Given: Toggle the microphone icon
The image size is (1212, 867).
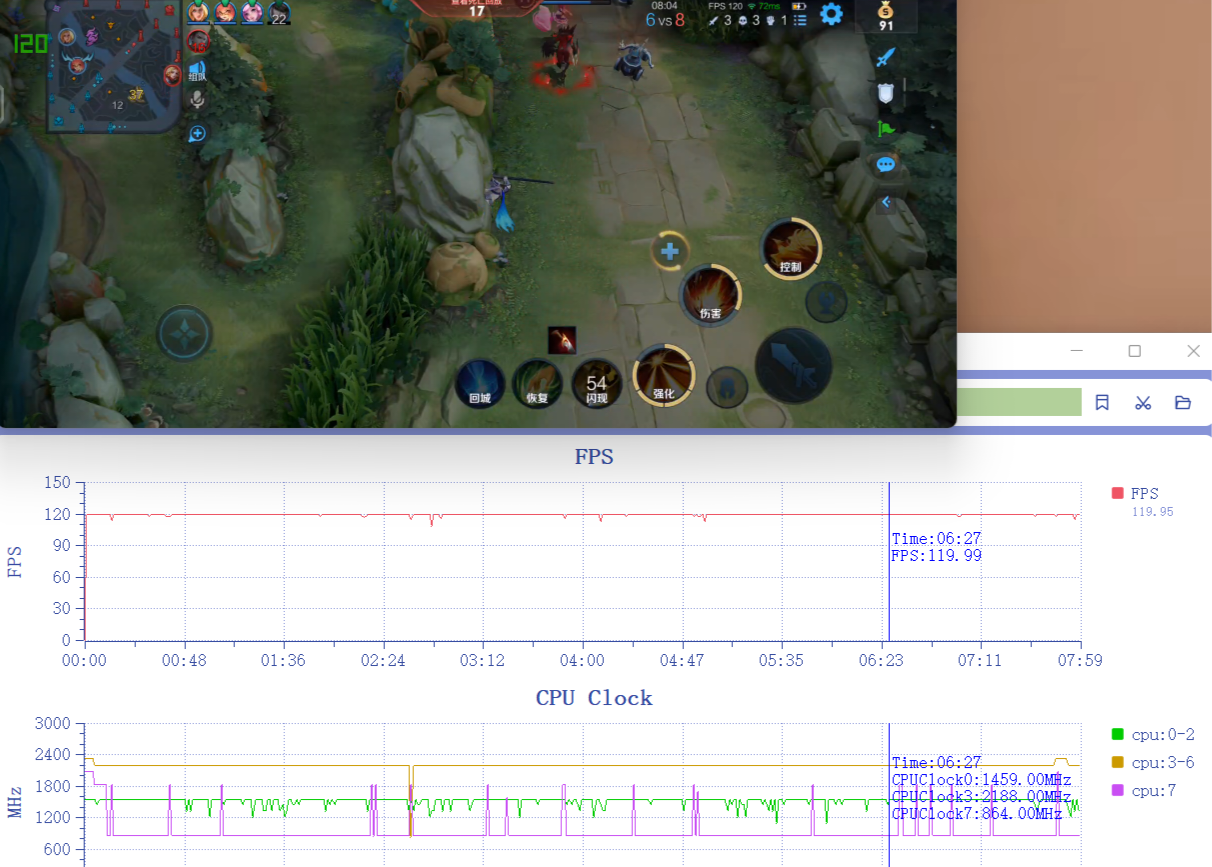Looking at the screenshot, I should click(198, 99).
